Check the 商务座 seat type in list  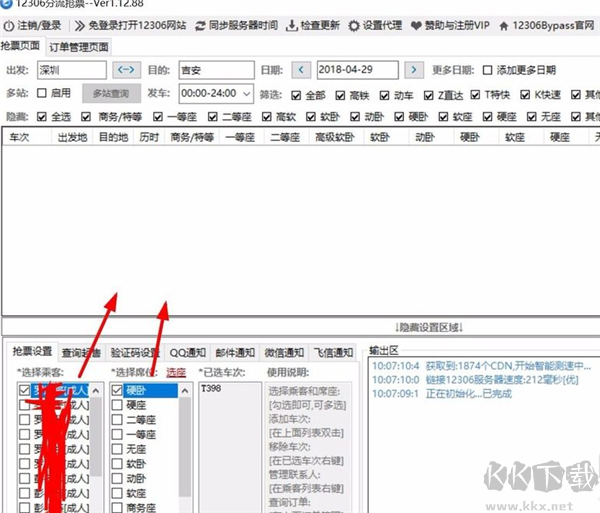pos(117,508)
